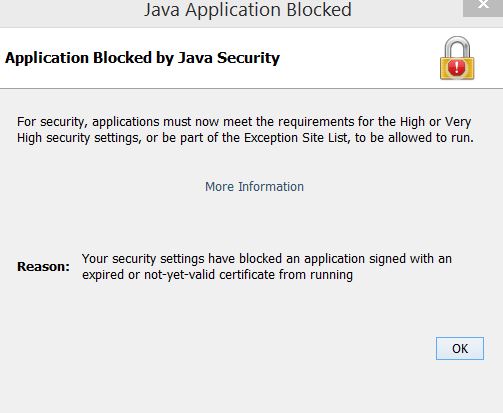Click the expired certificate reason message
Screen dimensions: 503x413
(x=267, y=267)
